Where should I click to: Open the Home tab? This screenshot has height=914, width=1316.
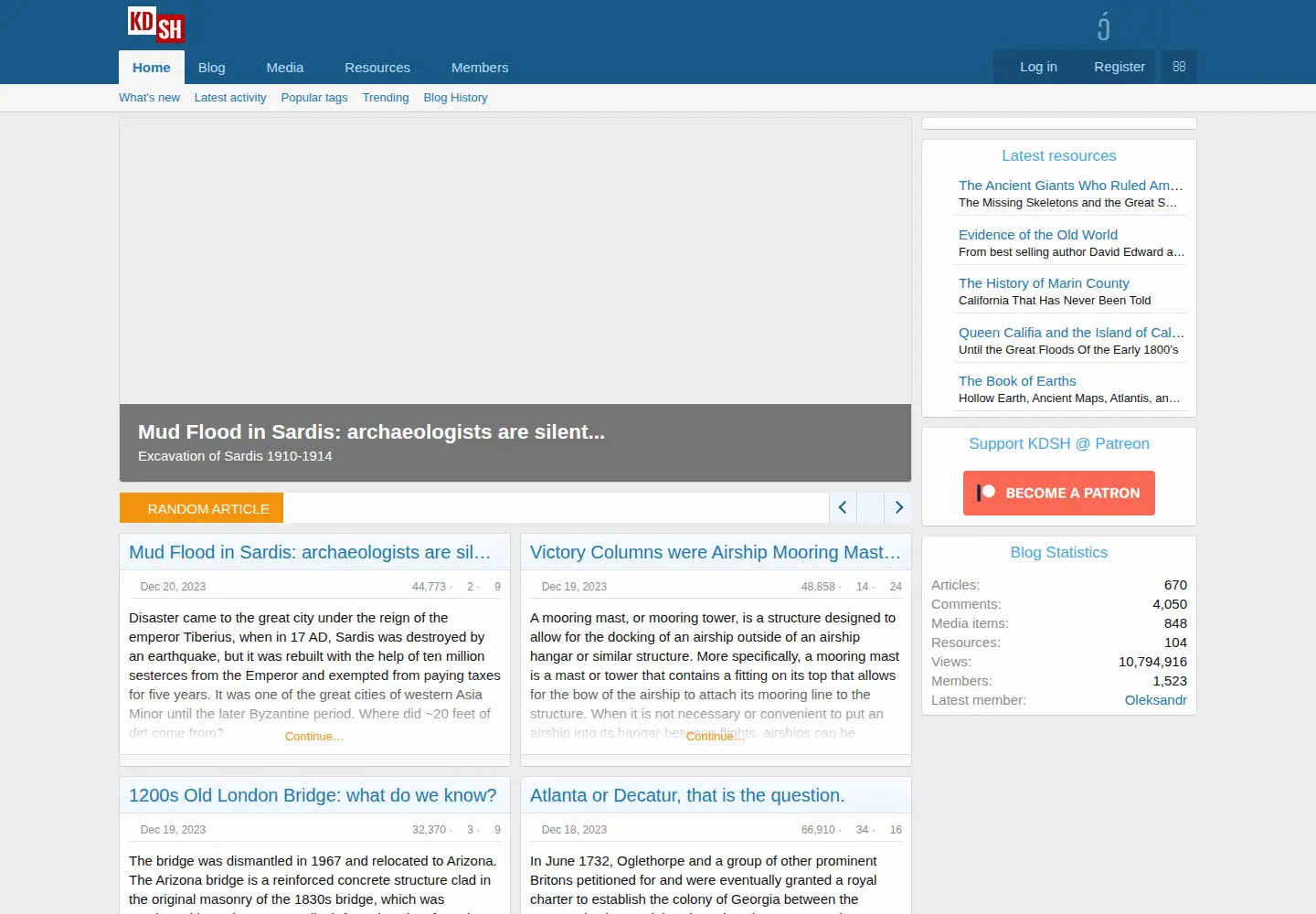[x=152, y=68]
